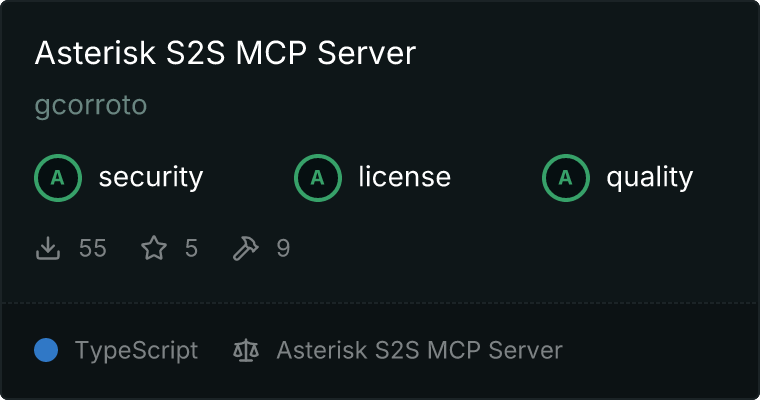Click the quality grade A badge
The height and width of the screenshot is (400, 760).
[x=566, y=178]
